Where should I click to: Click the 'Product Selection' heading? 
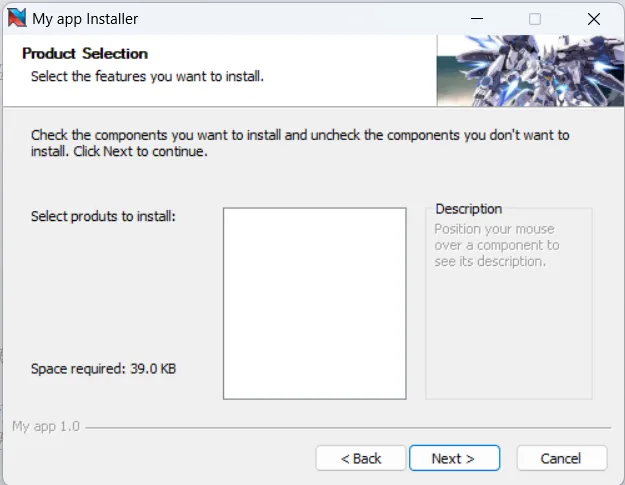click(84, 54)
